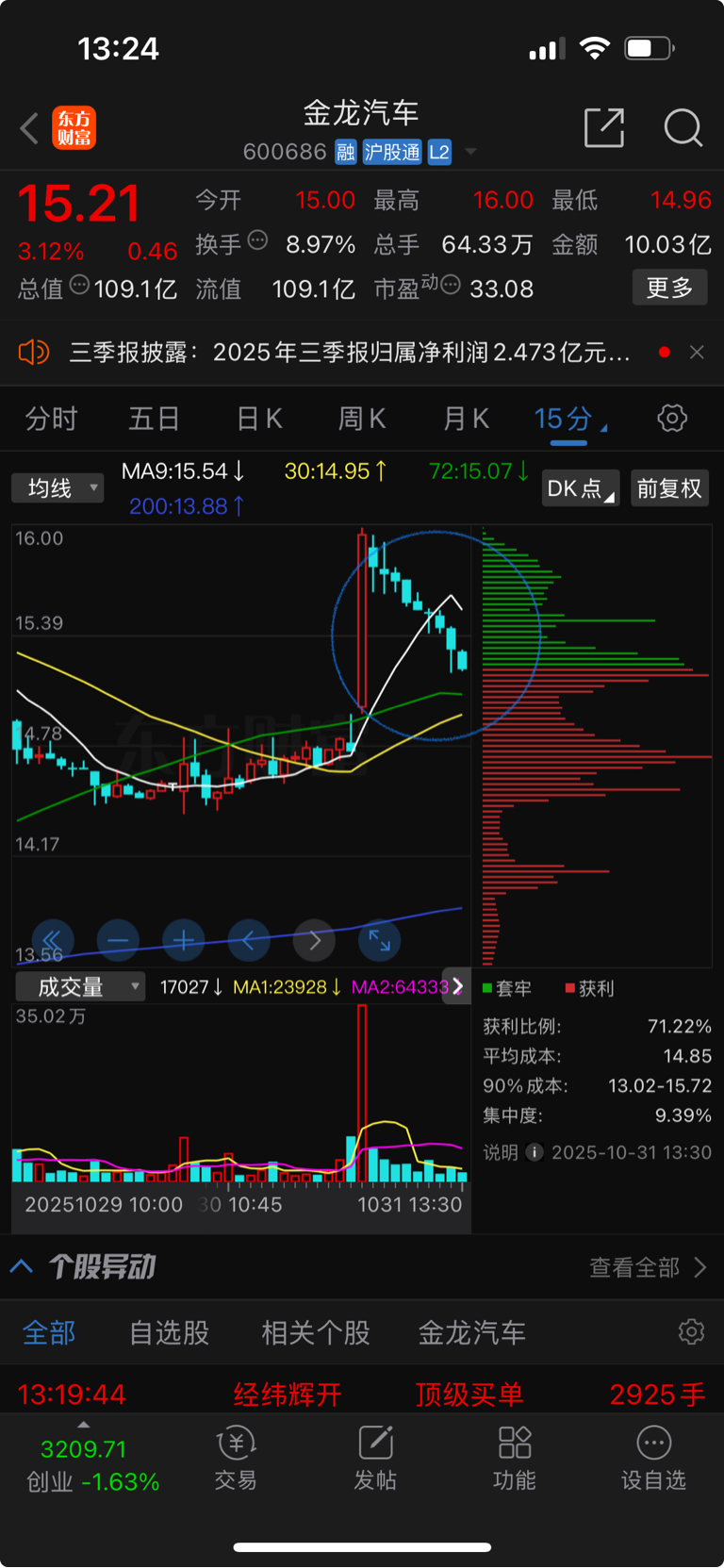Select the 金龙汽车 filter tab

[471, 1332]
